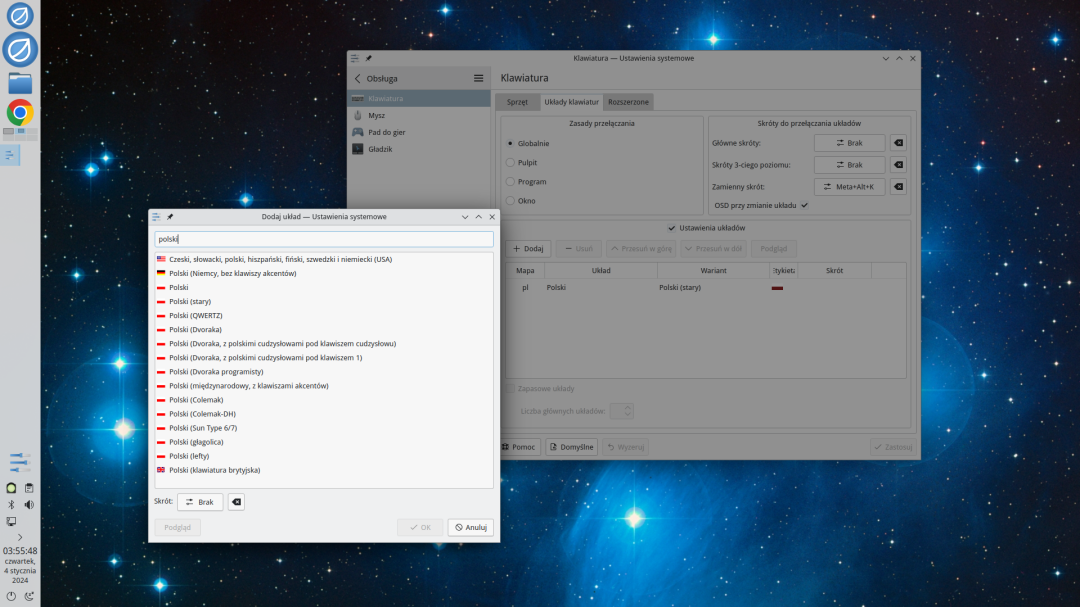Select the Okno radio option
The image size is (1080, 607).
pyautogui.click(x=511, y=201)
